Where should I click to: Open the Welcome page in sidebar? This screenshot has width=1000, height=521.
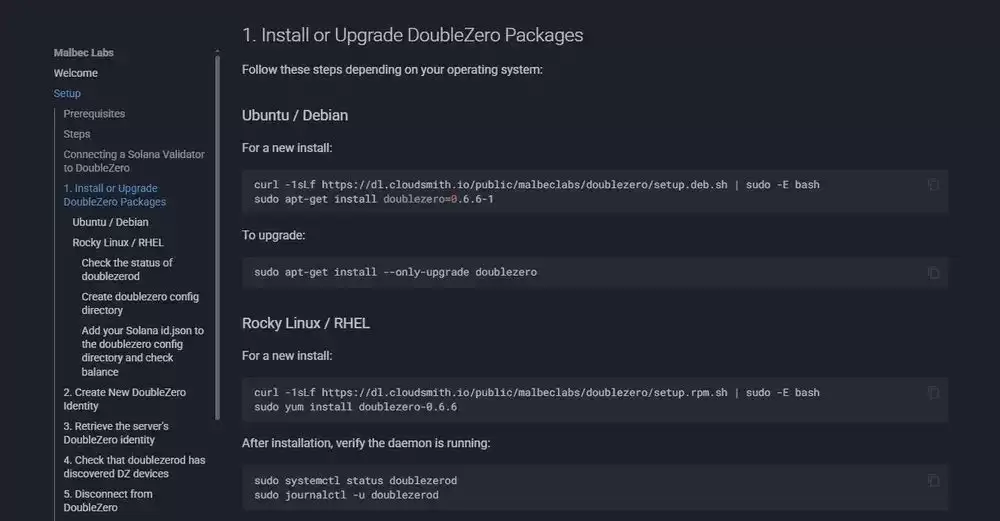[x=76, y=73]
